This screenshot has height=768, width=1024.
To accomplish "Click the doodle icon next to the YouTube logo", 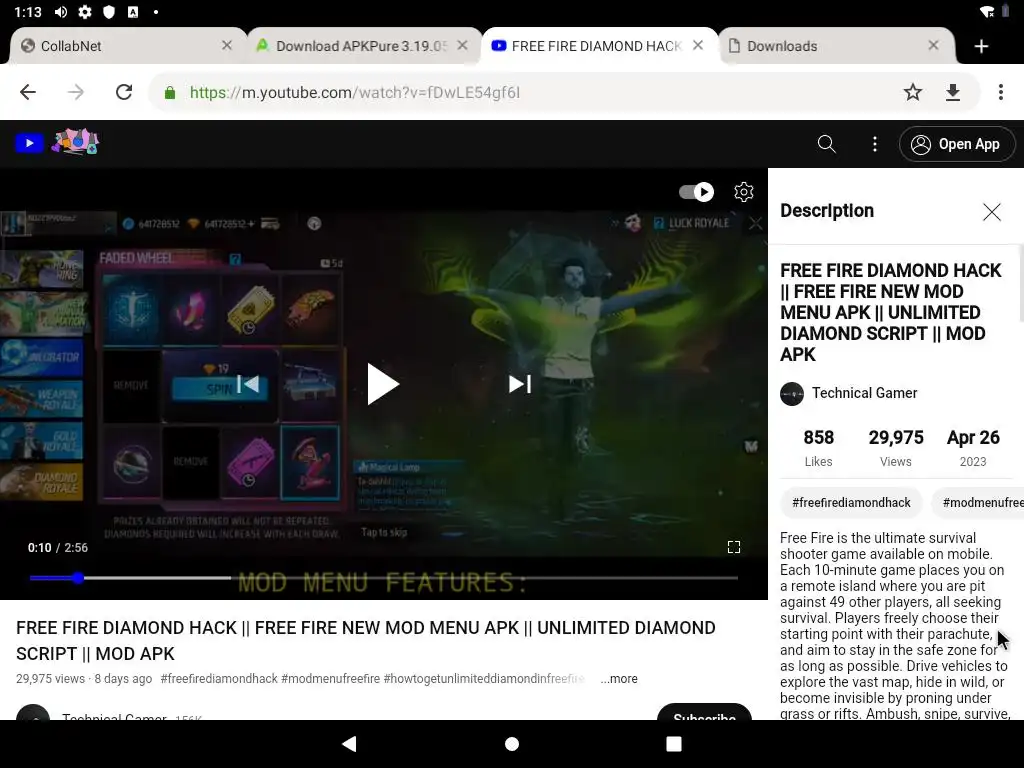I will pyautogui.click(x=75, y=141).
